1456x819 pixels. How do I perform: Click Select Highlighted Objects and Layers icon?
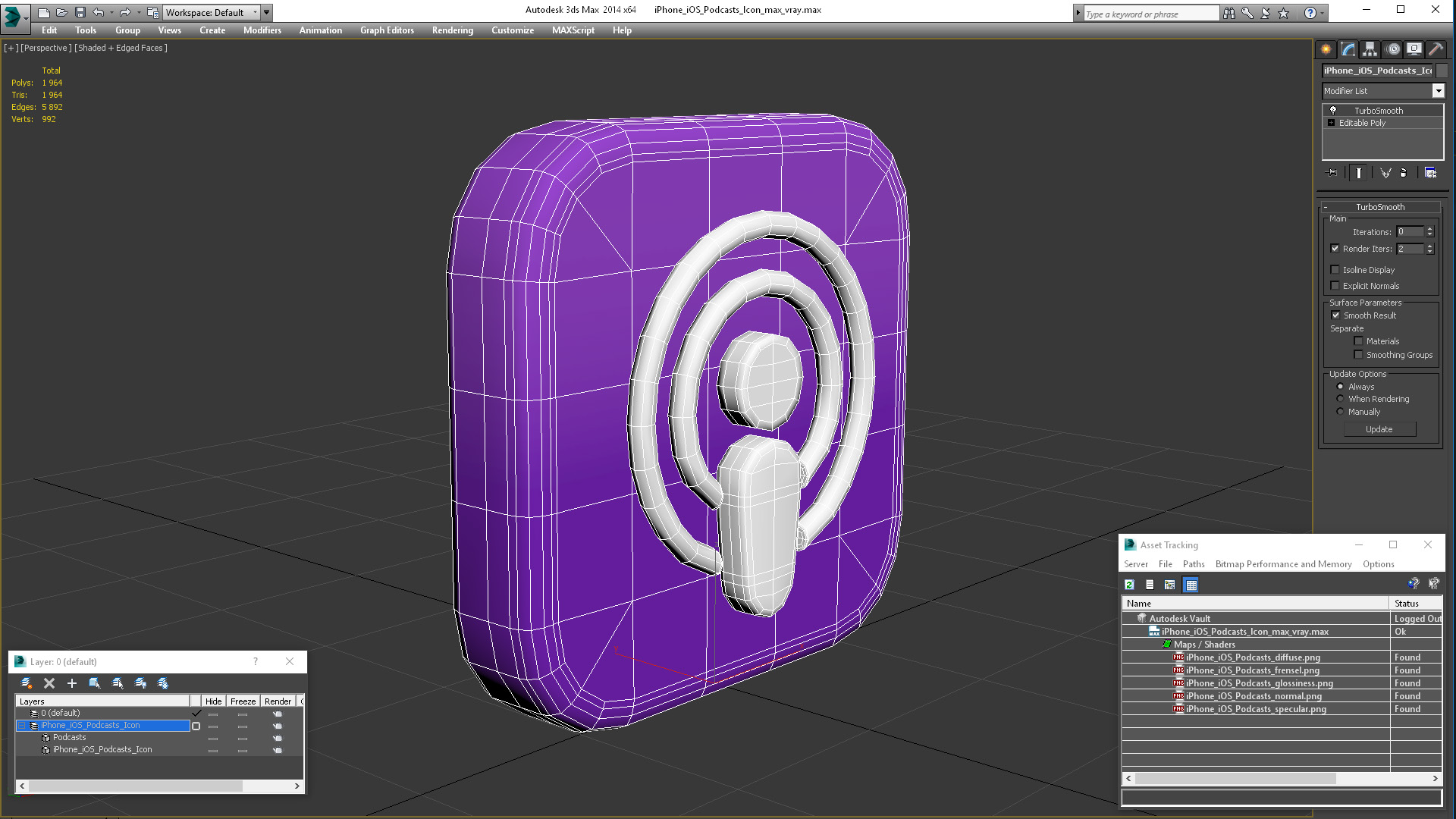click(x=95, y=683)
